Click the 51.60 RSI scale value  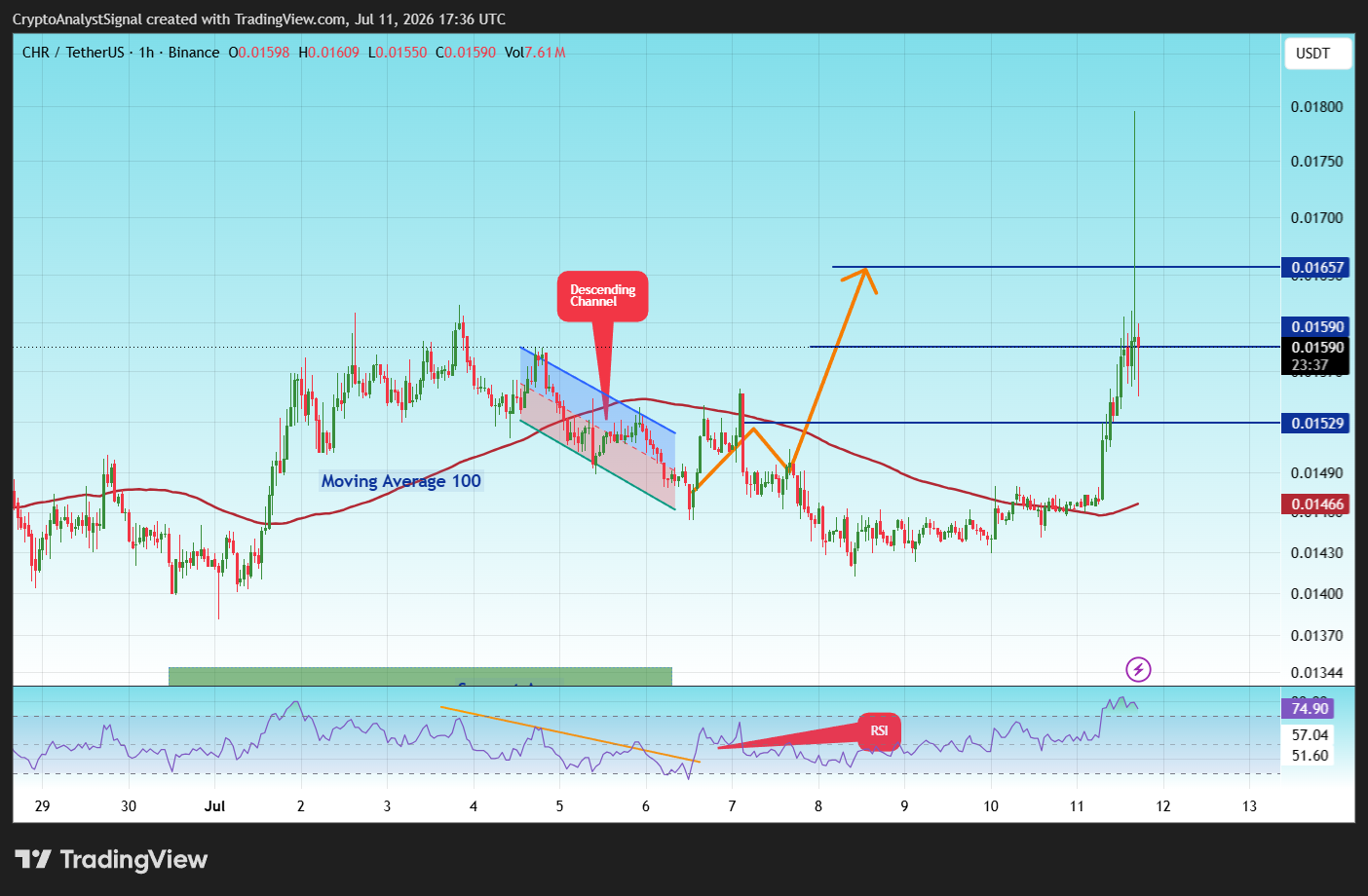click(x=1311, y=756)
